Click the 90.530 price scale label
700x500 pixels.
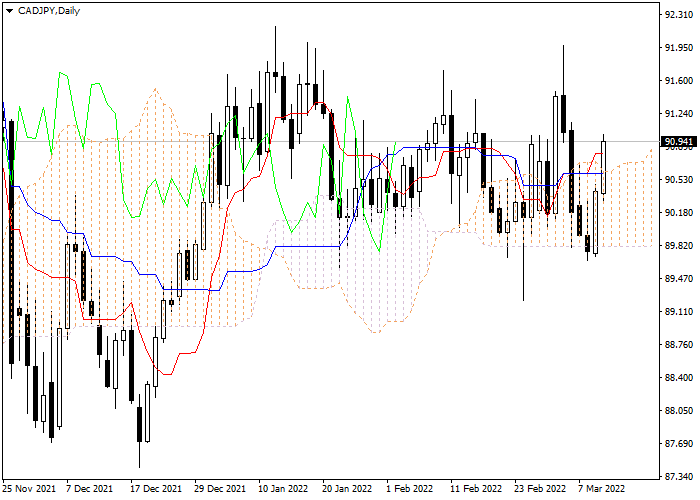point(679,179)
